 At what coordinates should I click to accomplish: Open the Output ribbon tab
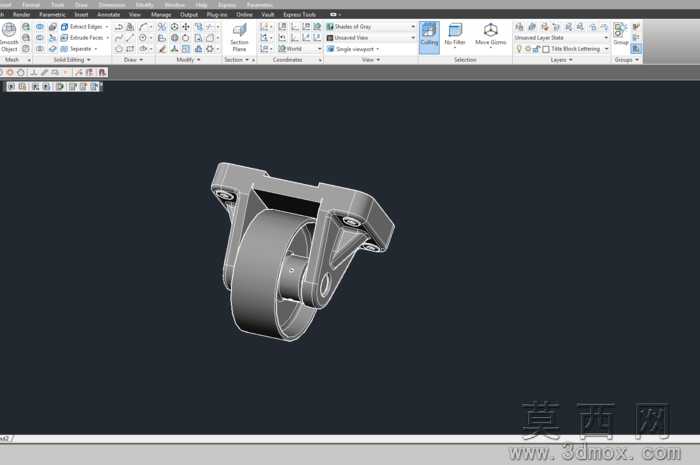(x=189, y=15)
